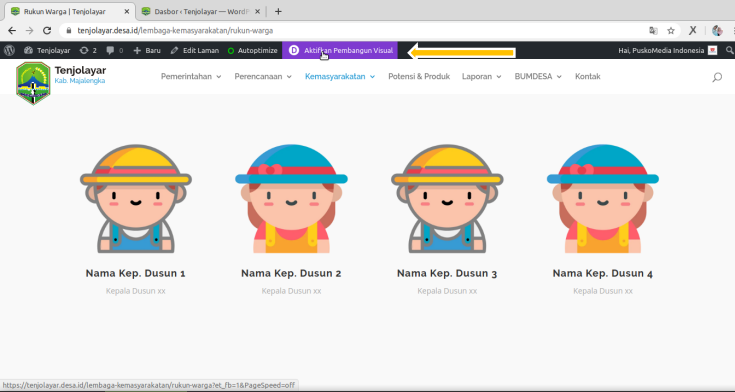Click the Tenjolayar site title

80,70
